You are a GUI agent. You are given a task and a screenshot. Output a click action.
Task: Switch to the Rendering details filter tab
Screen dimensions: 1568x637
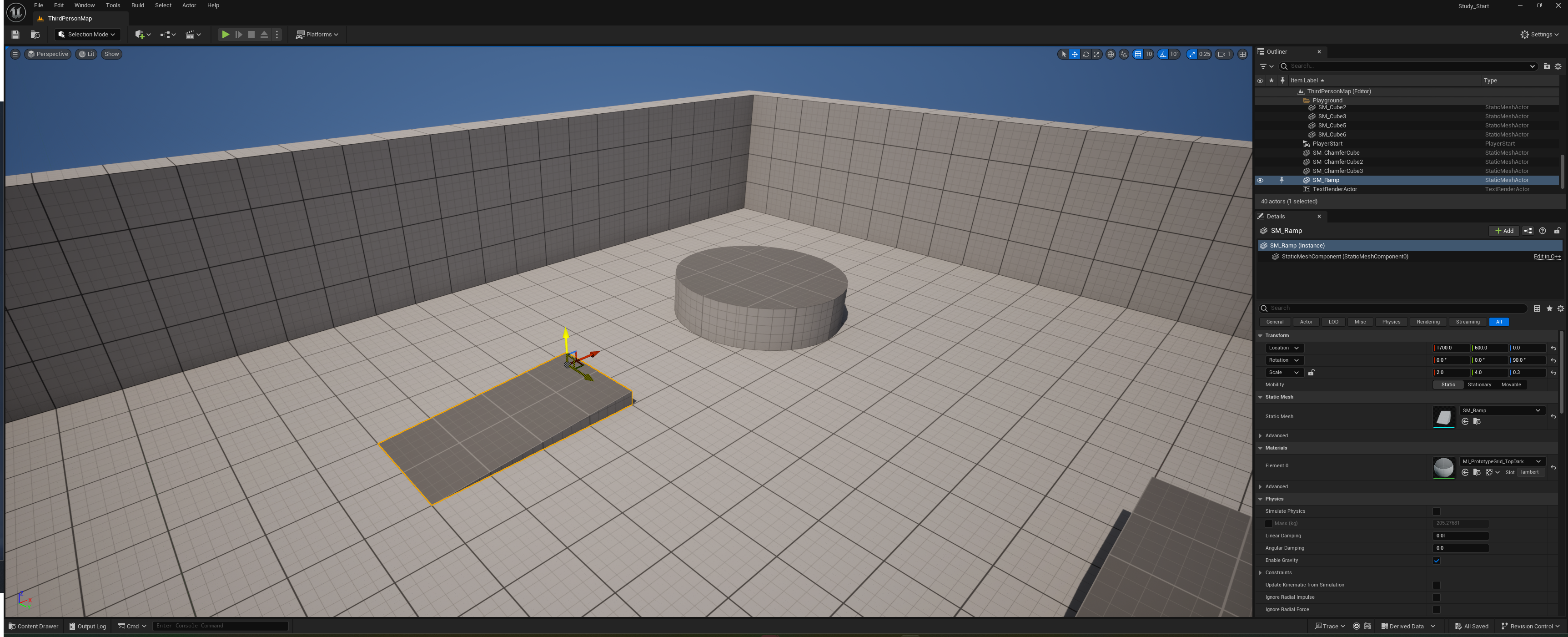coord(1427,322)
